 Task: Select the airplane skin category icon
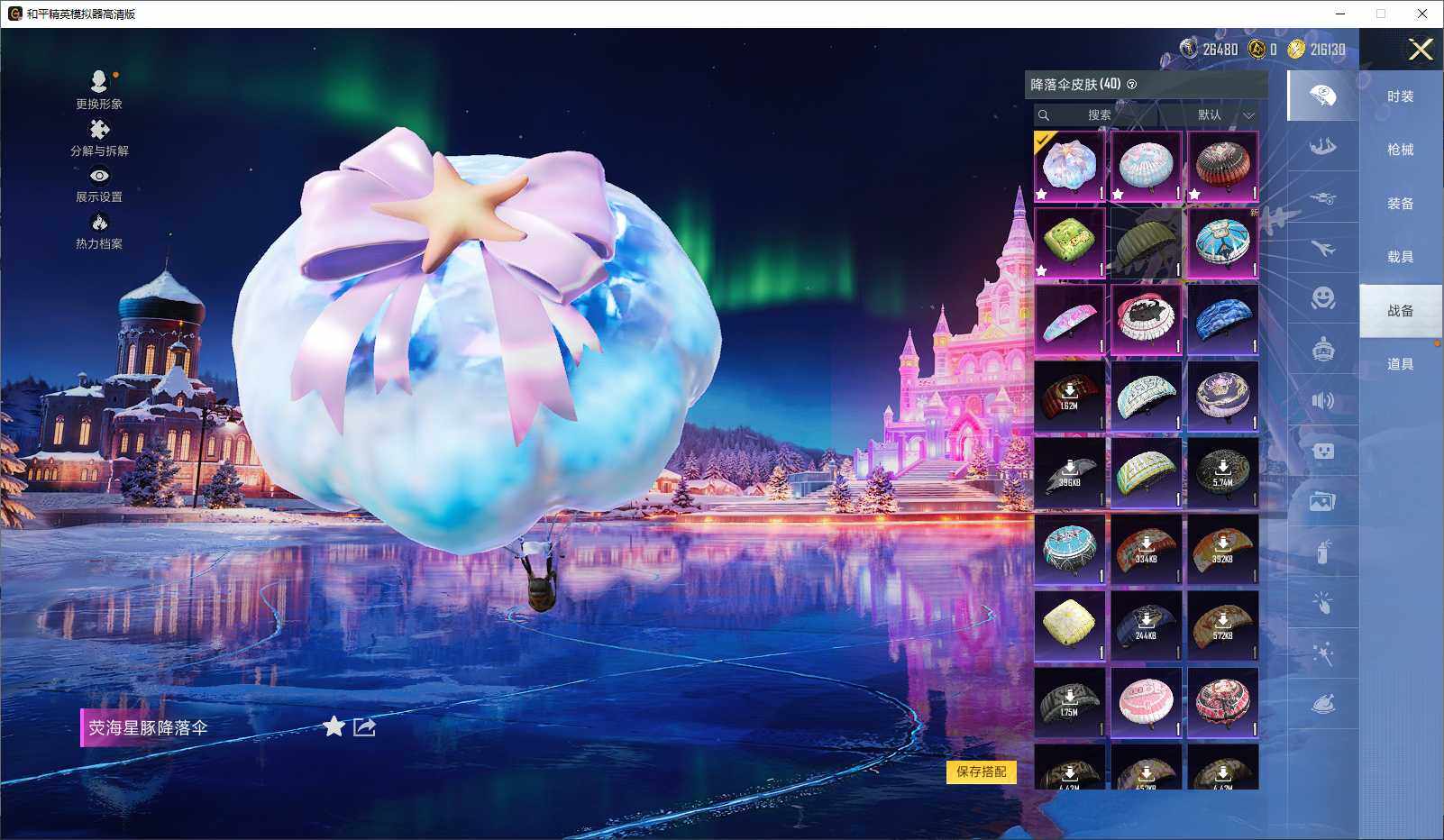click(x=1322, y=248)
